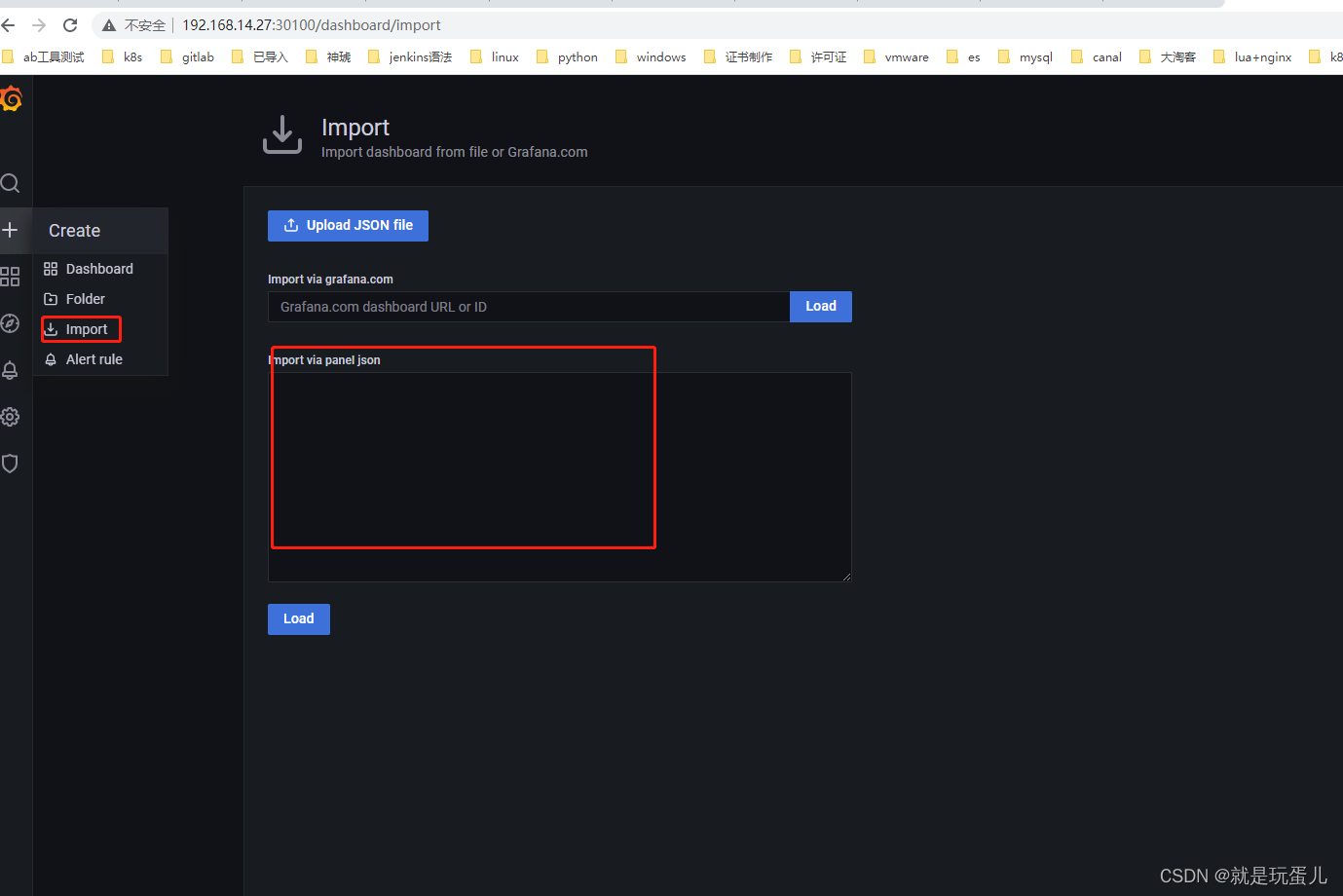1343x896 pixels.
Task: Click the 'Import via grafana.com' label
Action: [x=331, y=280]
